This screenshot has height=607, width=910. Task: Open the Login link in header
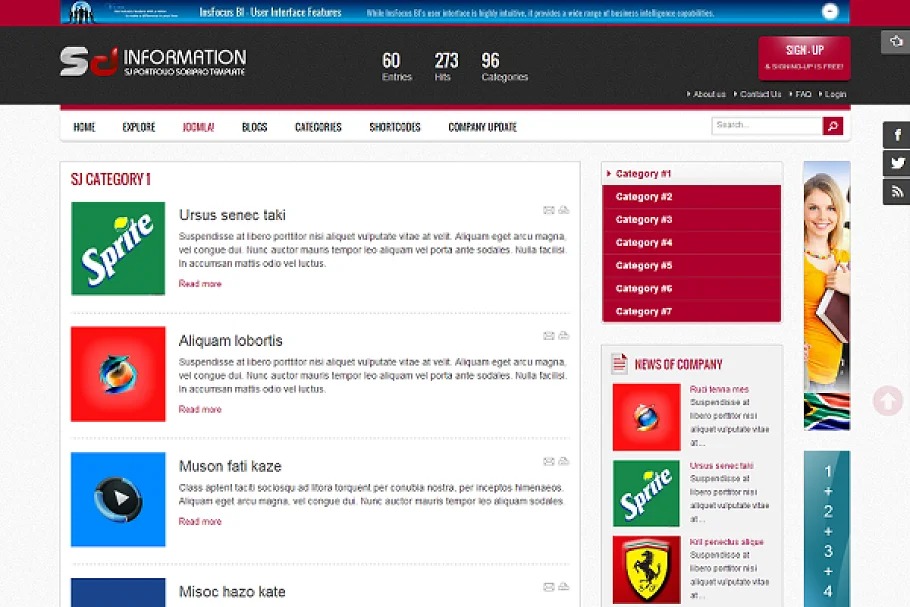pos(835,94)
